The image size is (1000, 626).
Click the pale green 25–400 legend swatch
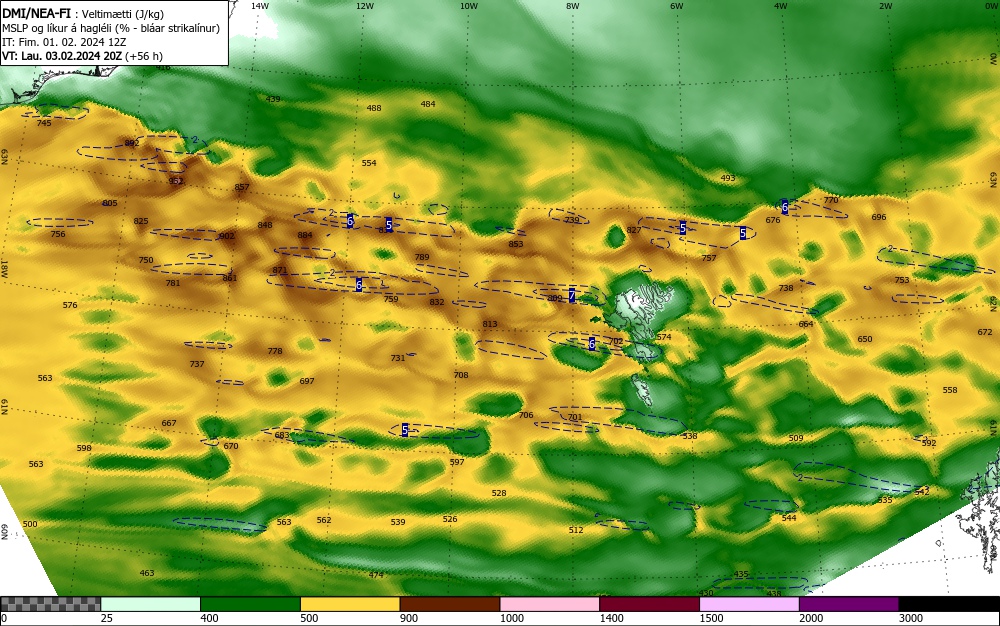click(x=151, y=604)
